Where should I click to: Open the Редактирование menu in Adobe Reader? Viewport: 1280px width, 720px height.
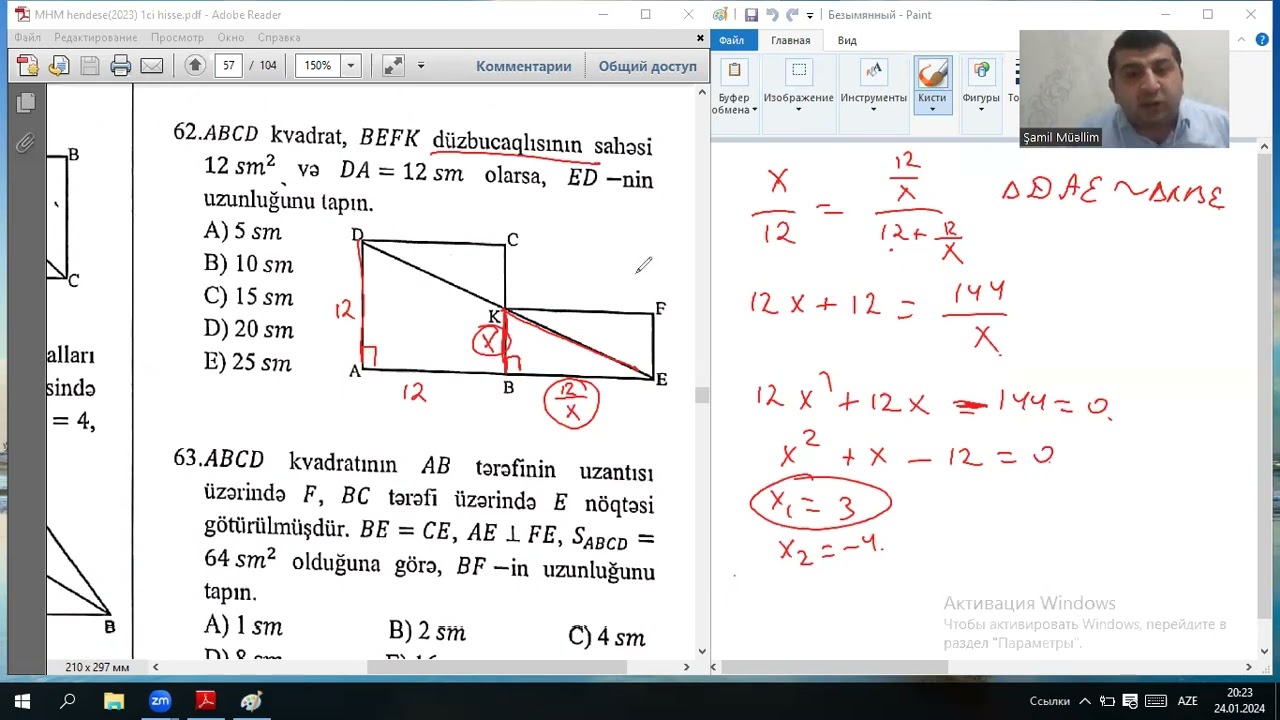coord(96,37)
